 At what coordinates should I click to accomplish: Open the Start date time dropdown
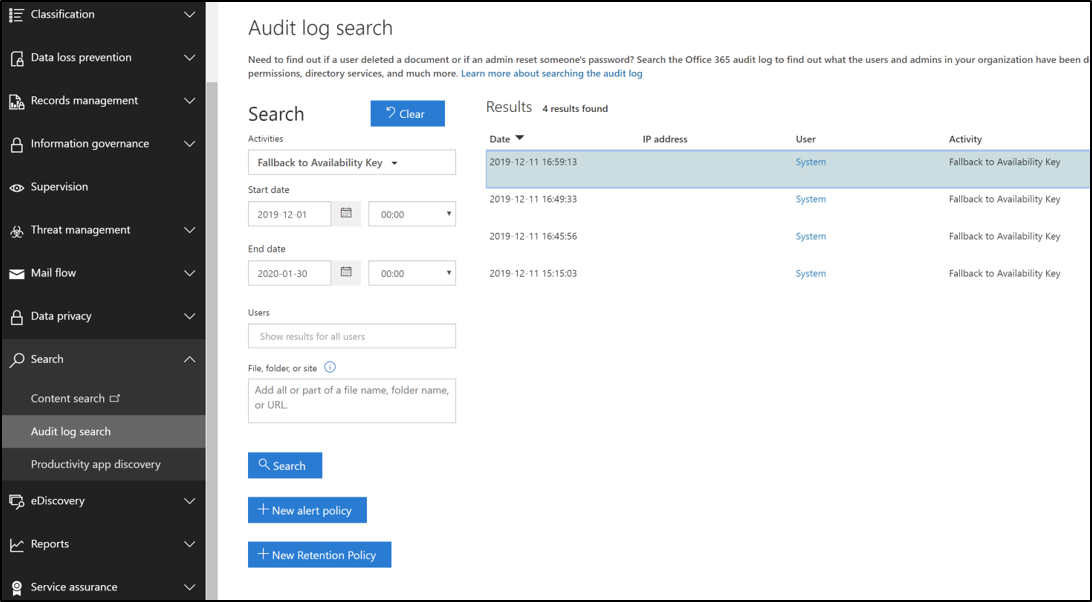[412, 214]
